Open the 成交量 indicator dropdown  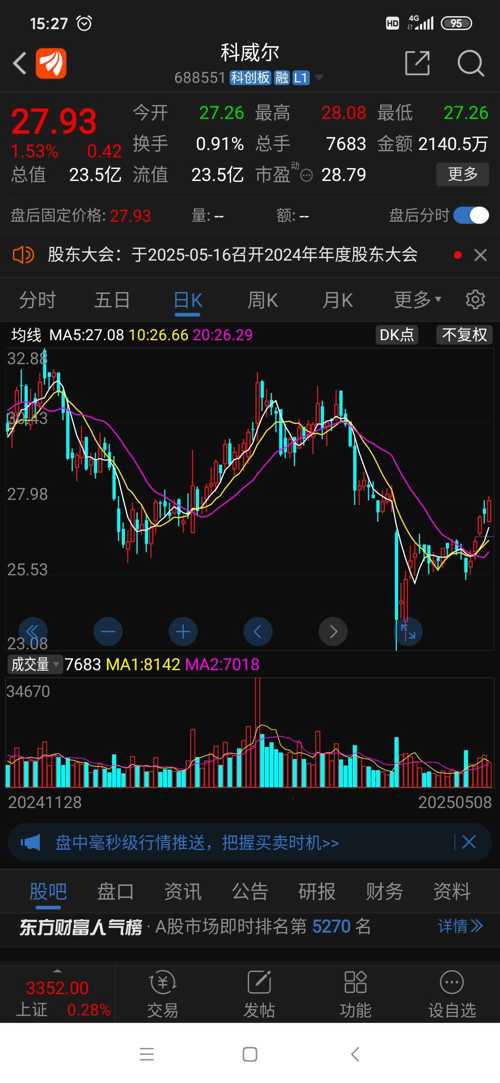tap(35, 664)
